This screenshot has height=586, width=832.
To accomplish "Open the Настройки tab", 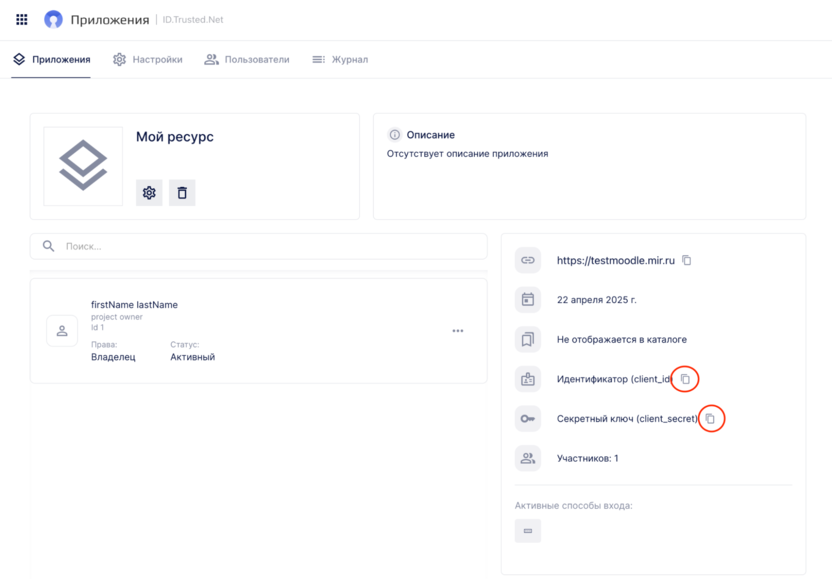I will (148, 60).
